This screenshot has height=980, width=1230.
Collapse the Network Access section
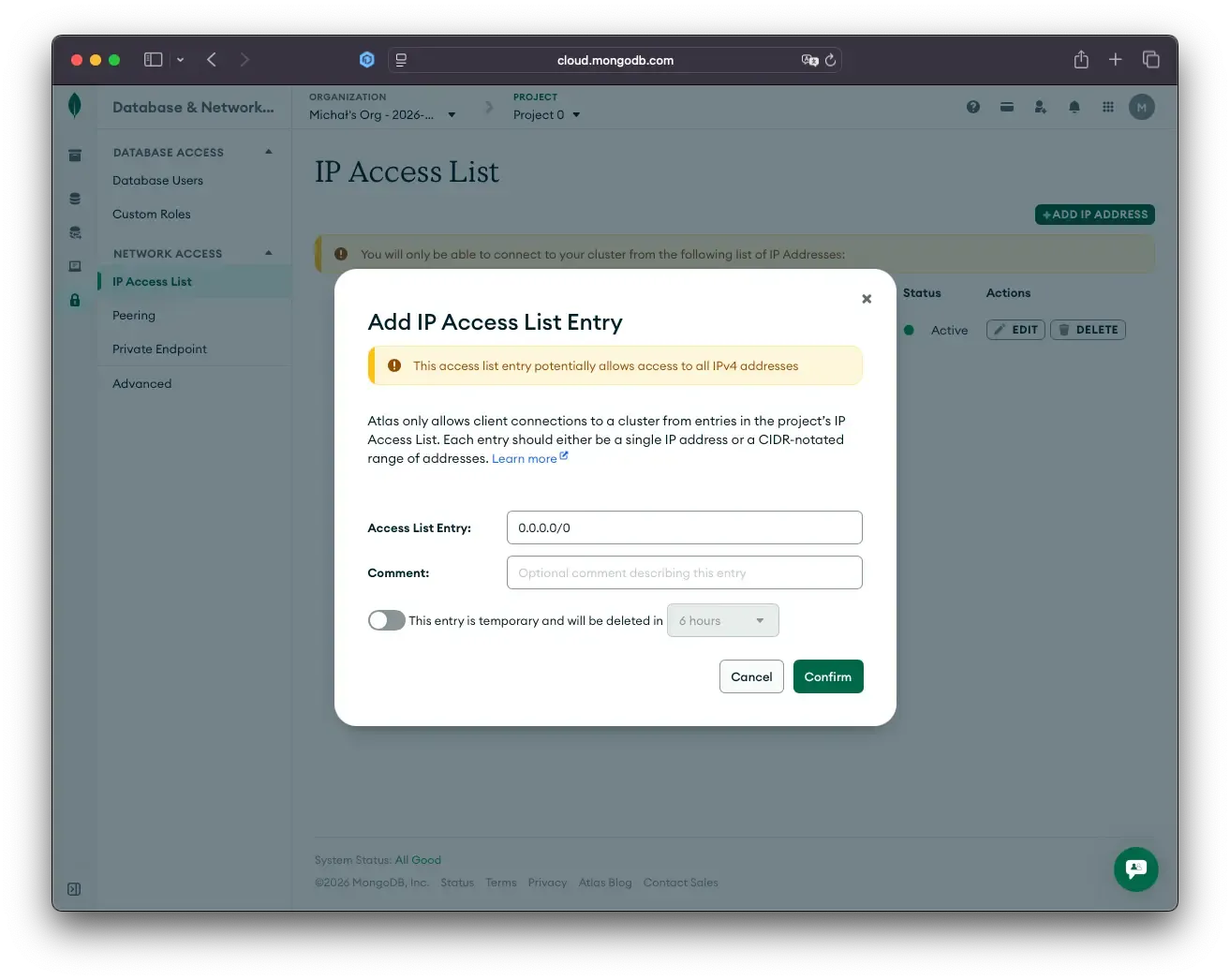pyautogui.click(x=269, y=253)
